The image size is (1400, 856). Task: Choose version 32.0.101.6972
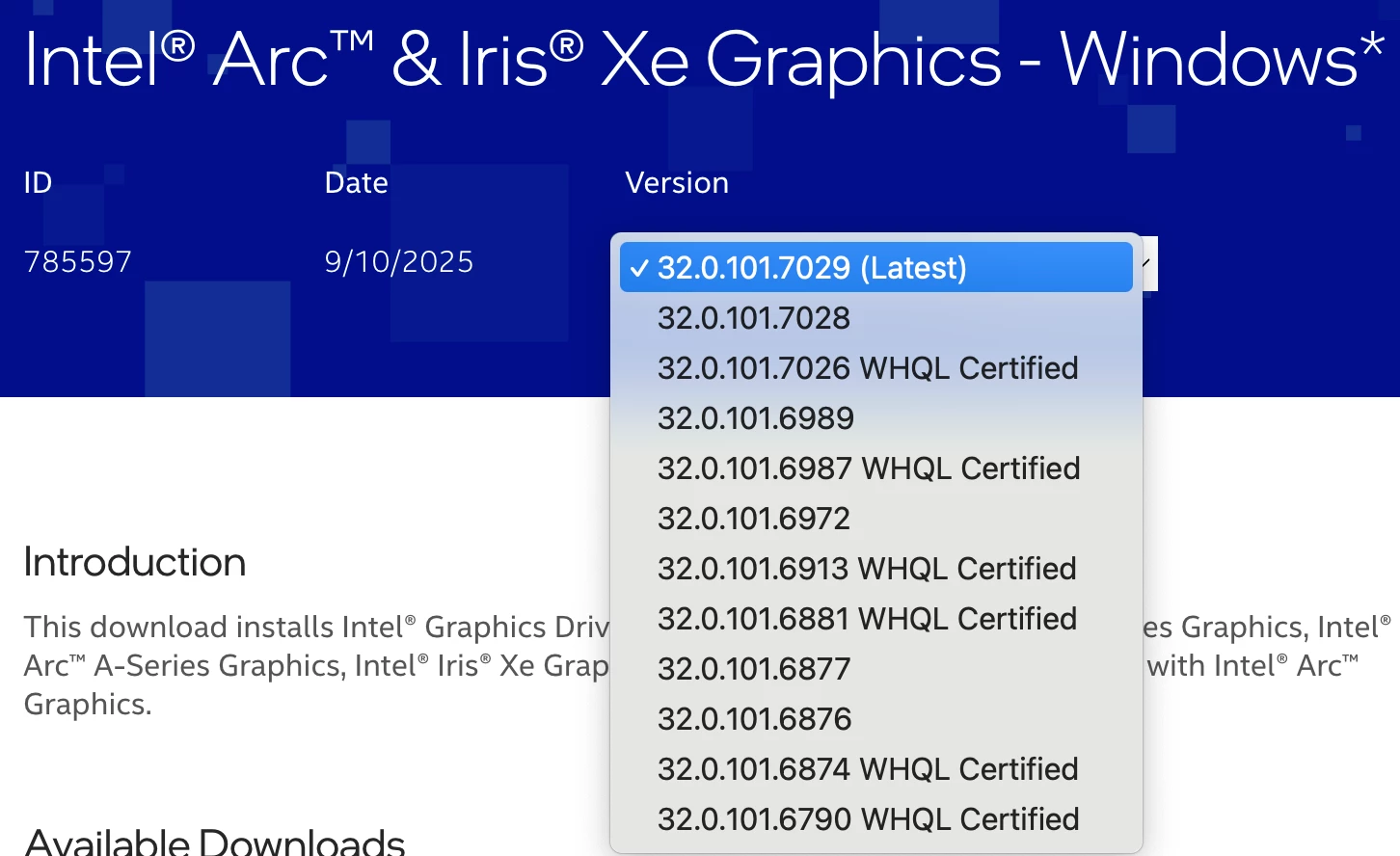875,518
